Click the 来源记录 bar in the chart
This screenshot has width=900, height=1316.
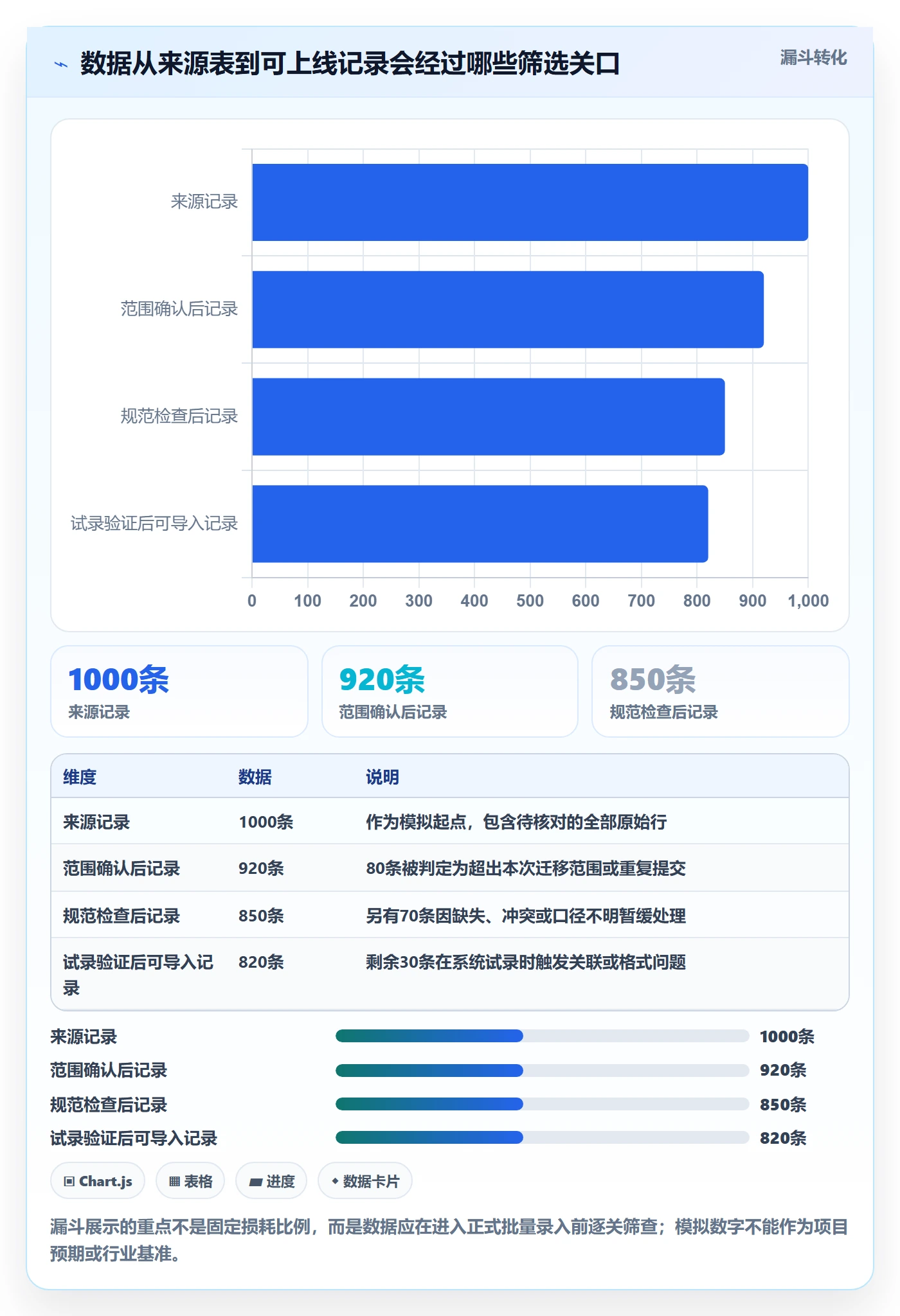click(530, 202)
